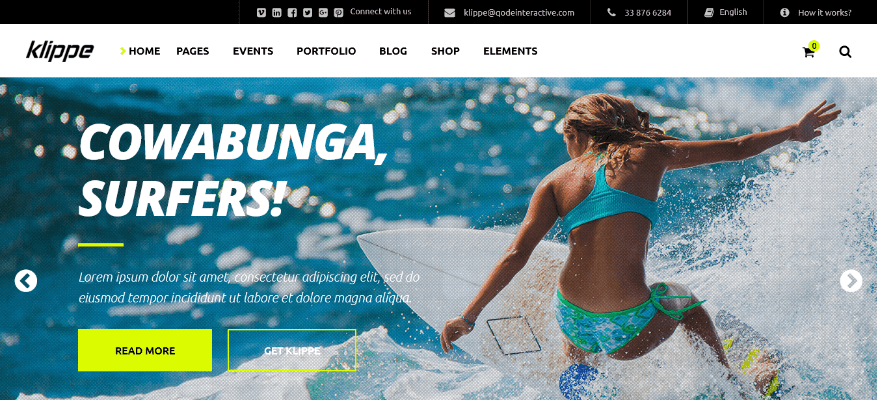Open the Pinterest social icon
The height and width of the screenshot is (400, 877).
338,12
